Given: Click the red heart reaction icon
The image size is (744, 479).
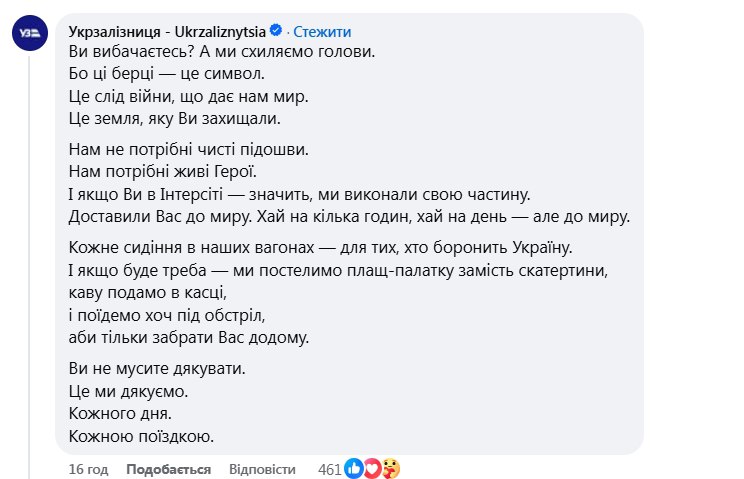Looking at the screenshot, I should [x=372, y=468].
